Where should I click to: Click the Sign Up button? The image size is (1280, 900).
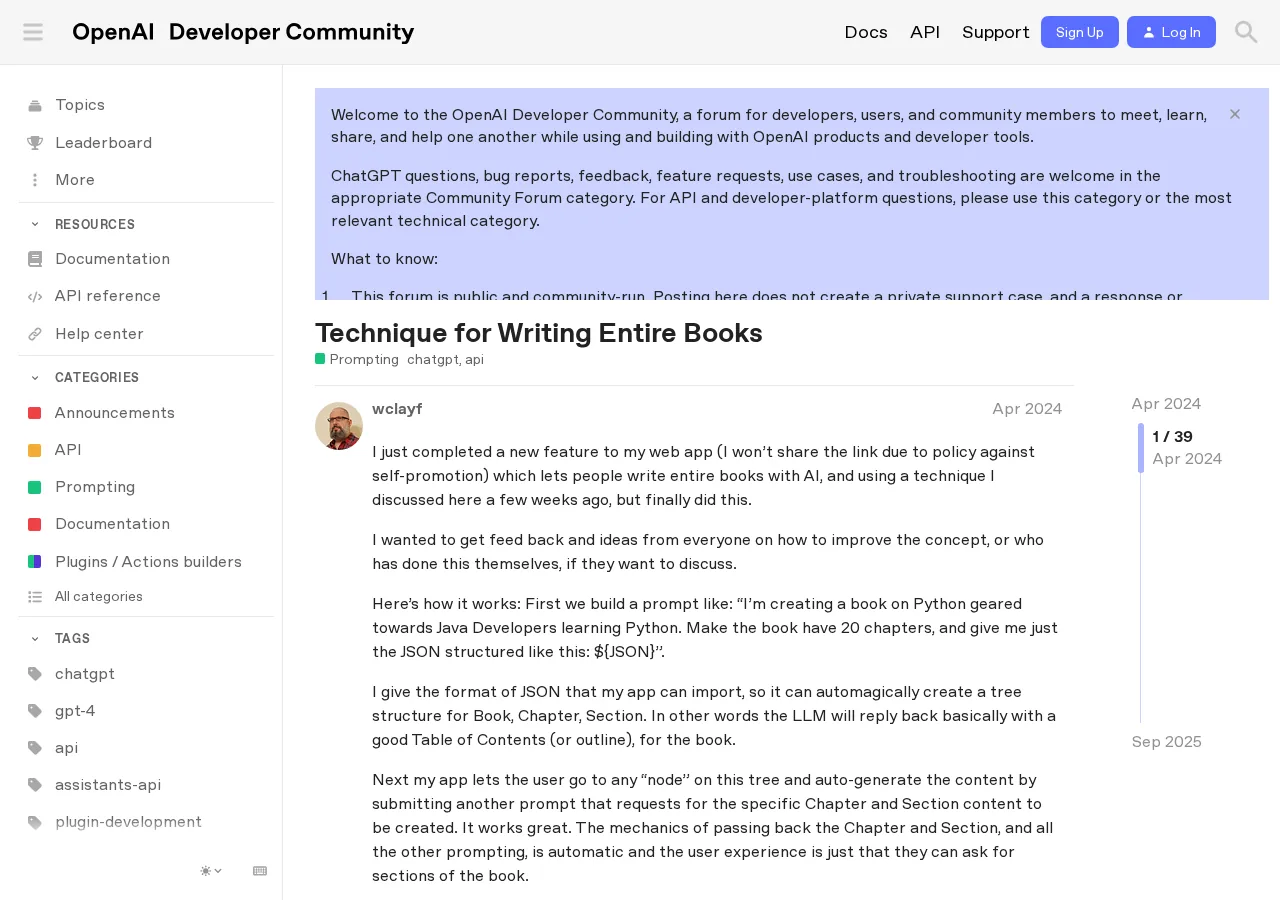(x=1080, y=32)
